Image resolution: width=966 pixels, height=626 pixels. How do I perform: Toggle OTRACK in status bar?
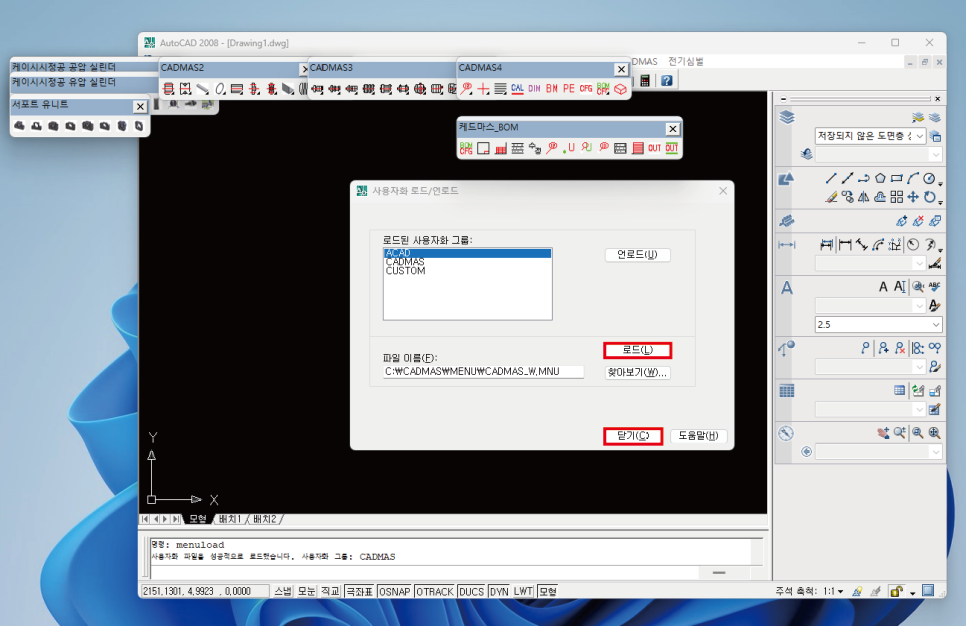434,591
